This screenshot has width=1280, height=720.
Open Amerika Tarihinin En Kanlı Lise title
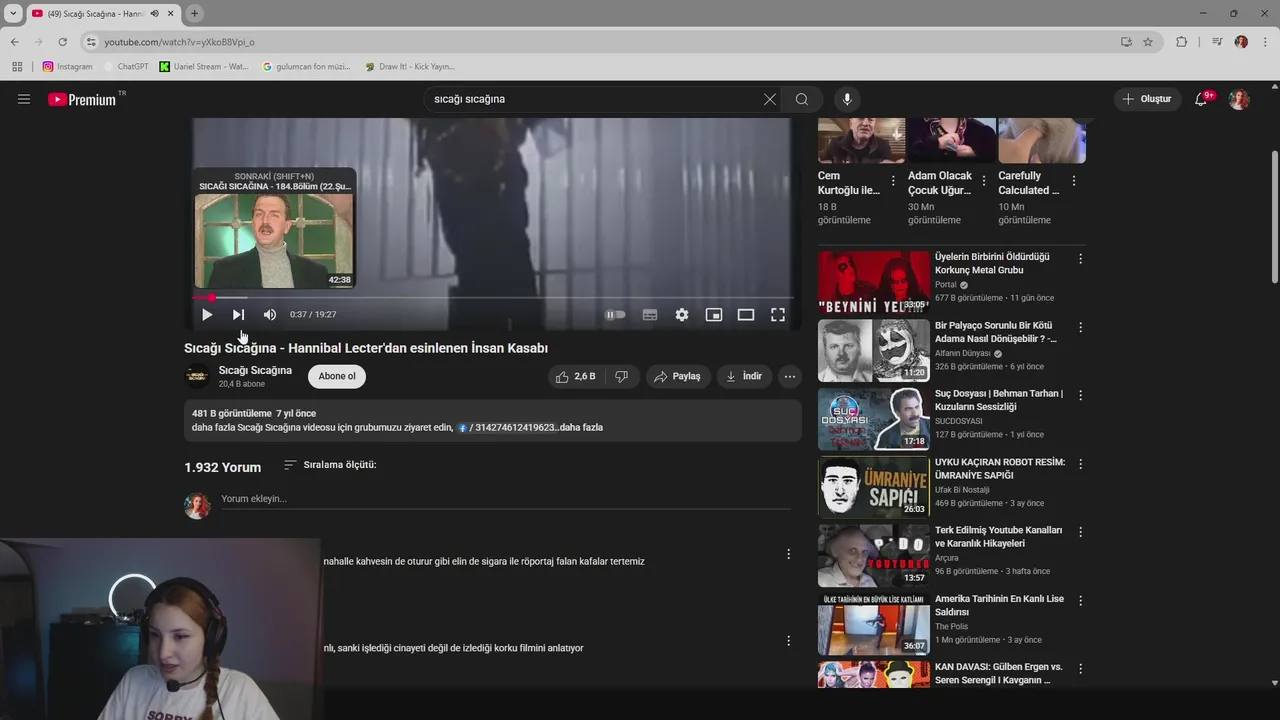[999, 605]
